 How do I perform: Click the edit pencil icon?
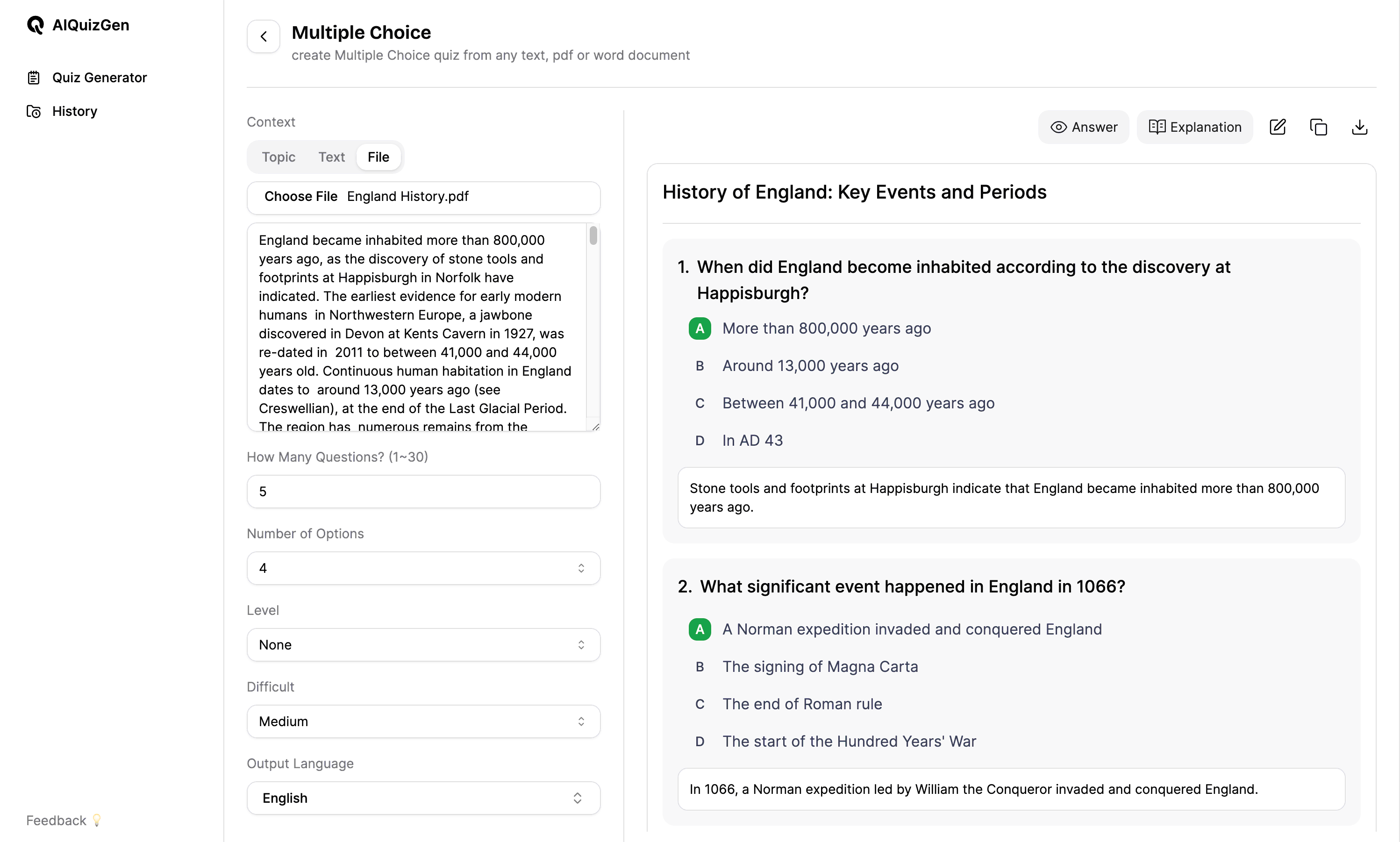pyautogui.click(x=1278, y=127)
